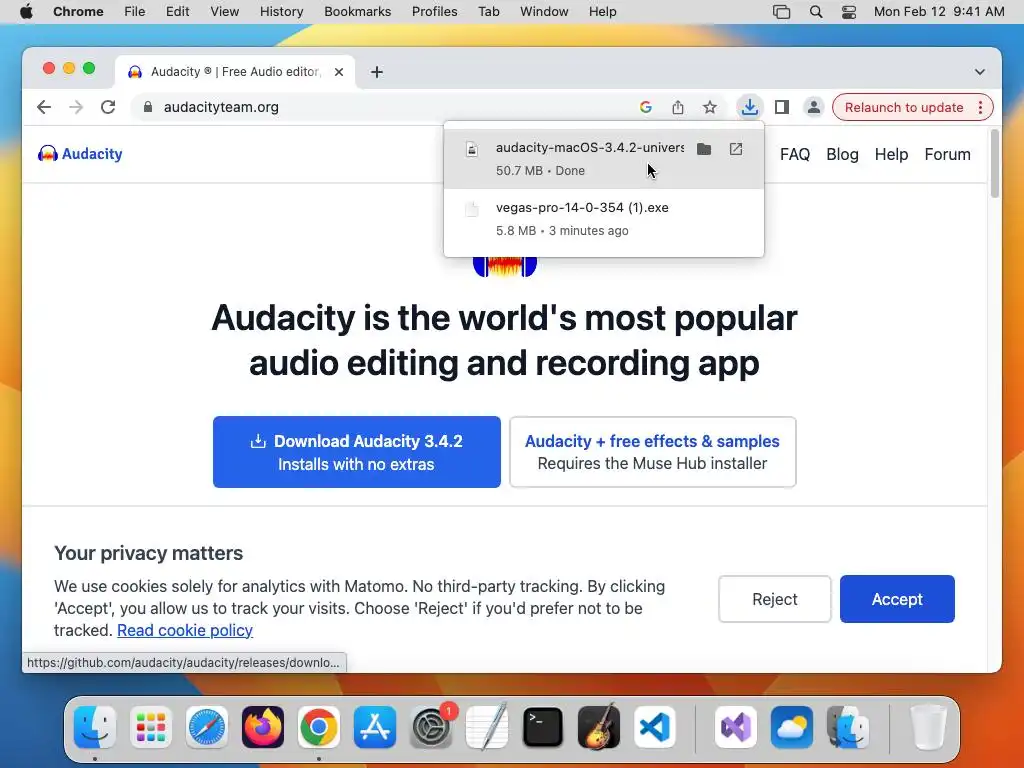Expand the tab search chevron
The height and width of the screenshot is (768, 1024).
pyautogui.click(x=980, y=72)
